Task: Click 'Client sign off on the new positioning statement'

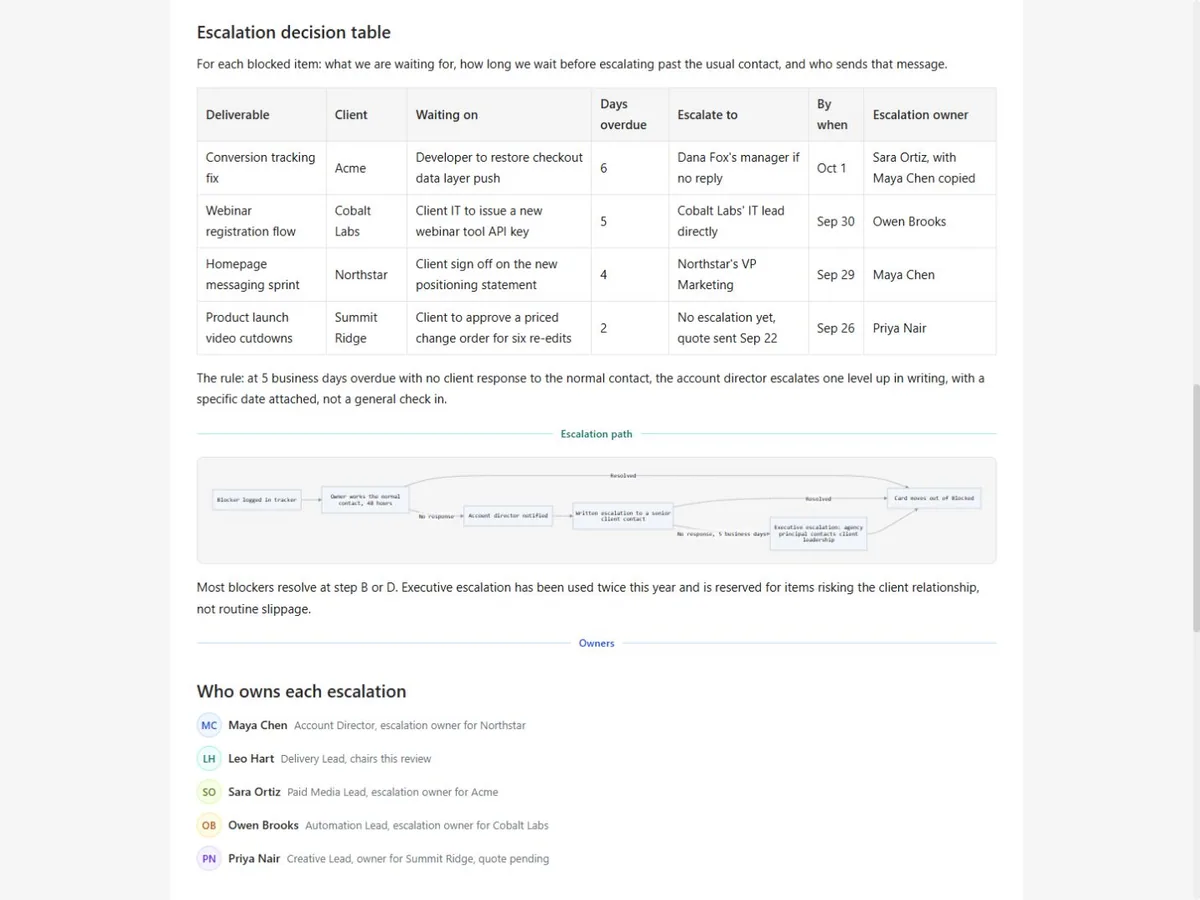Action: [x=499, y=274]
